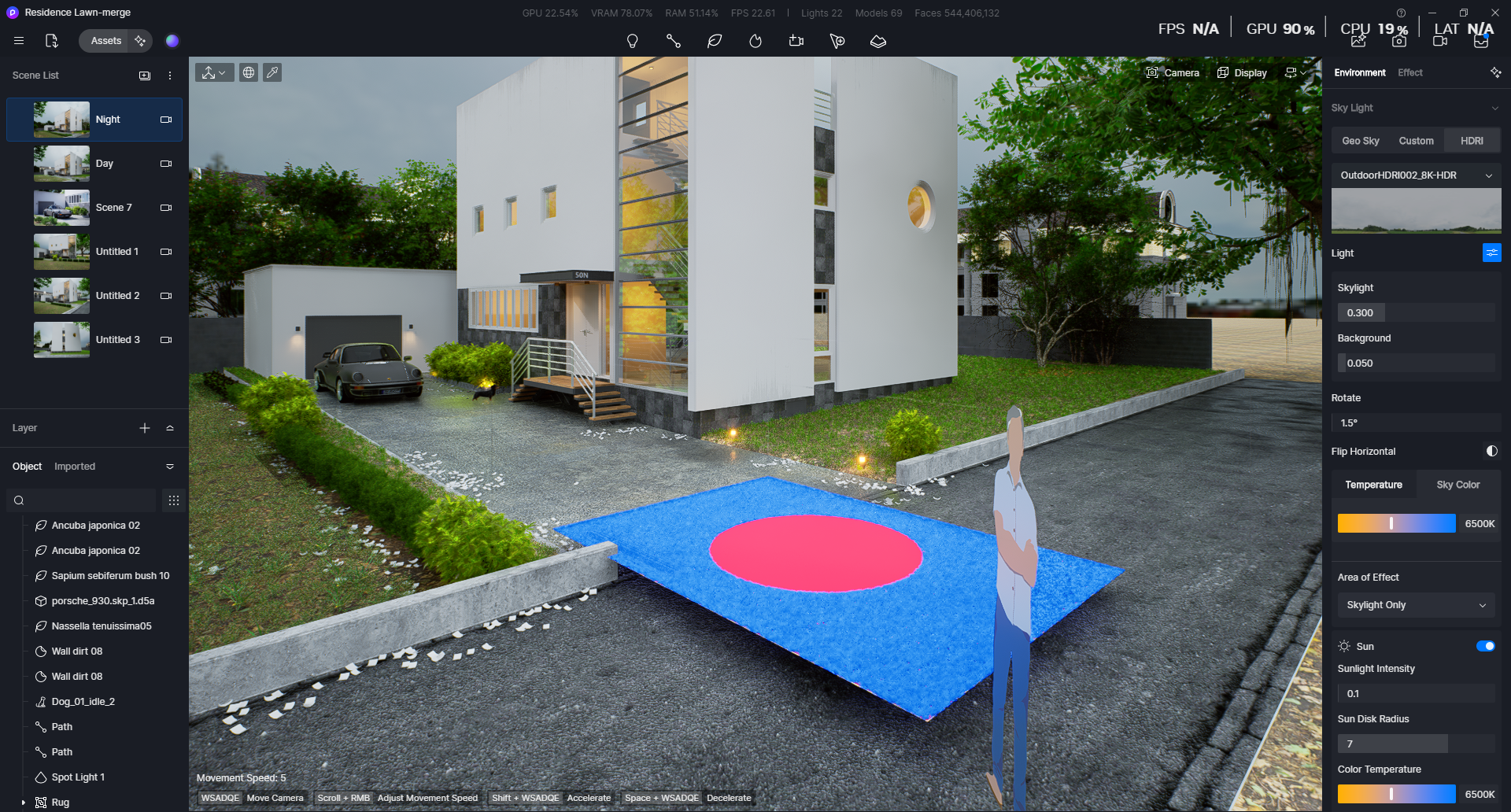This screenshot has height=812, width=1511.
Task: Update camera for Untitled 3 scene
Action: (166, 340)
